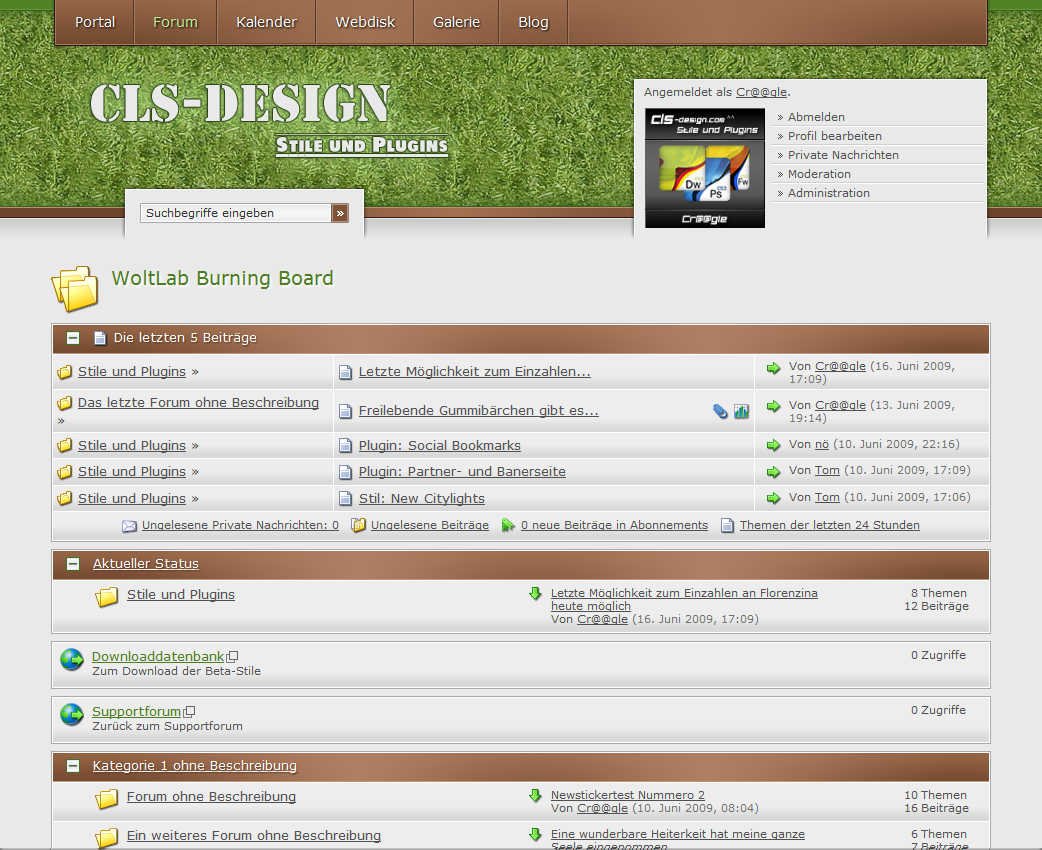Click the search submit arrow button
This screenshot has height=850, width=1042.
tap(340, 213)
